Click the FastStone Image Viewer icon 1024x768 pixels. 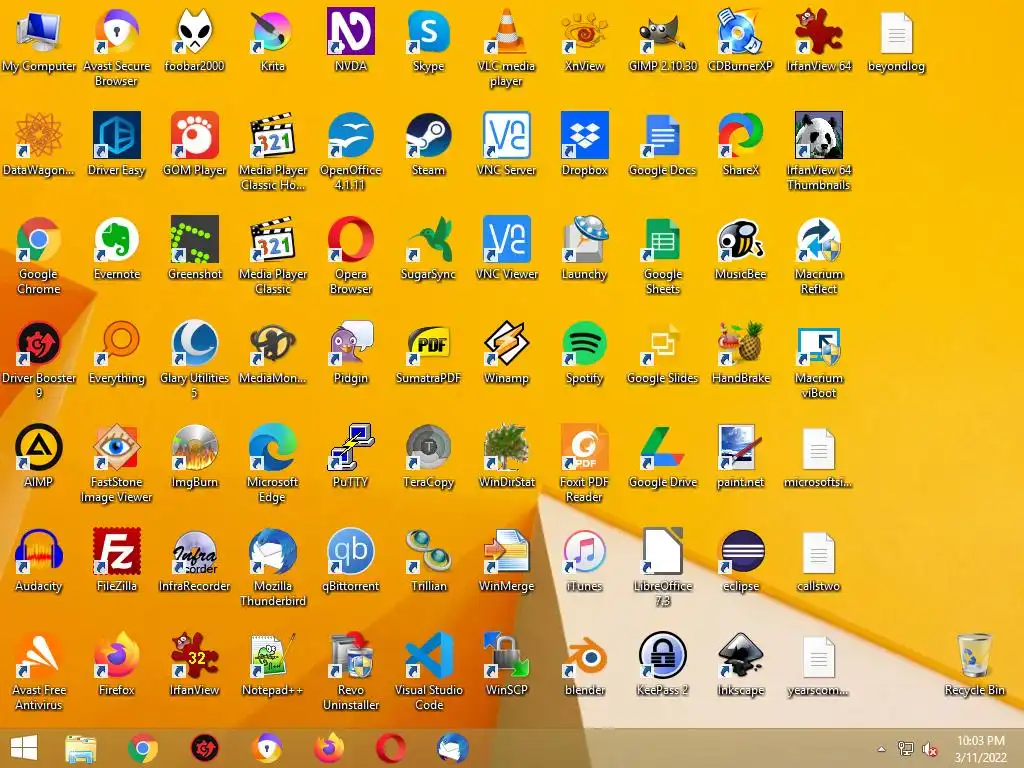116,447
